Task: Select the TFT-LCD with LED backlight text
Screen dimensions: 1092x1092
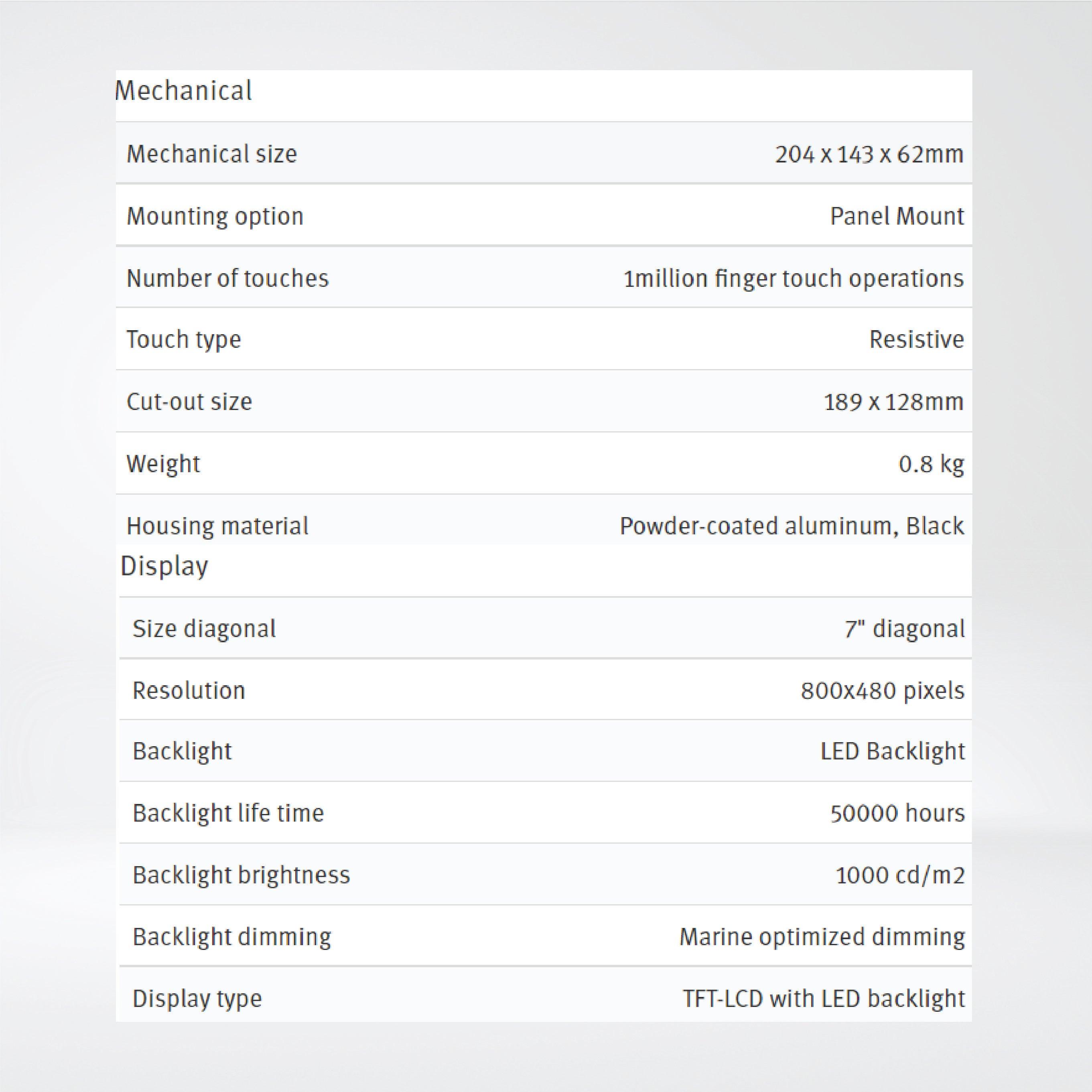Action: click(824, 998)
